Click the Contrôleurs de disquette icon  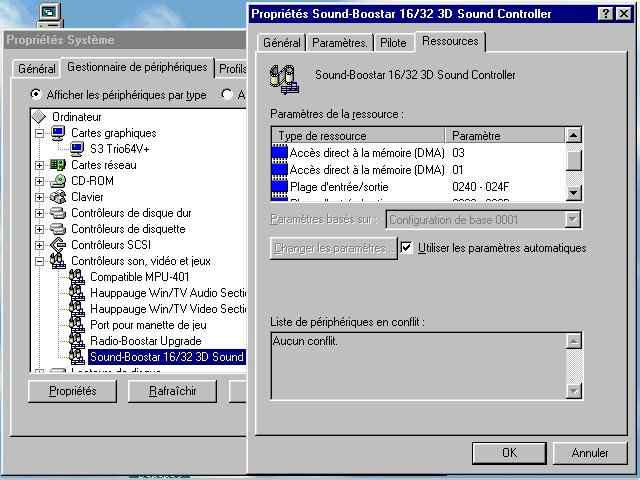(58, 229)
